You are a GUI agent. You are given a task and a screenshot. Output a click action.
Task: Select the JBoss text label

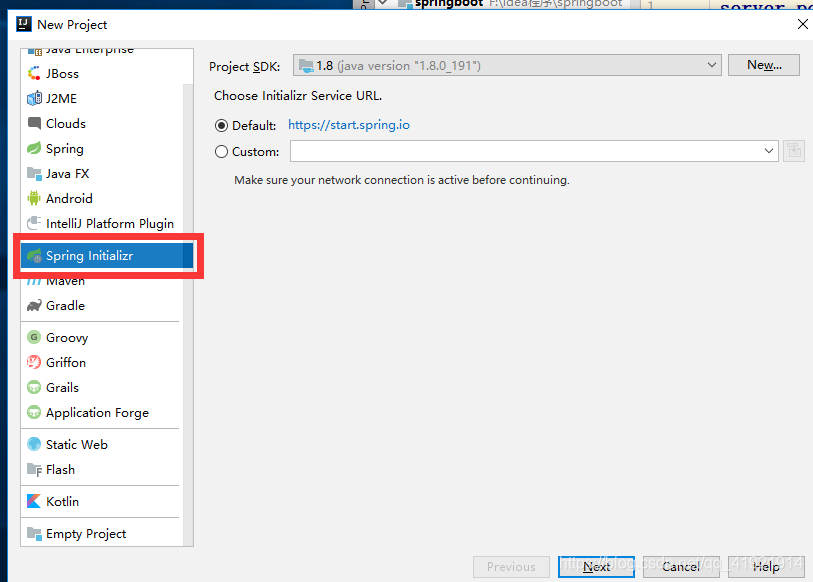62,74
